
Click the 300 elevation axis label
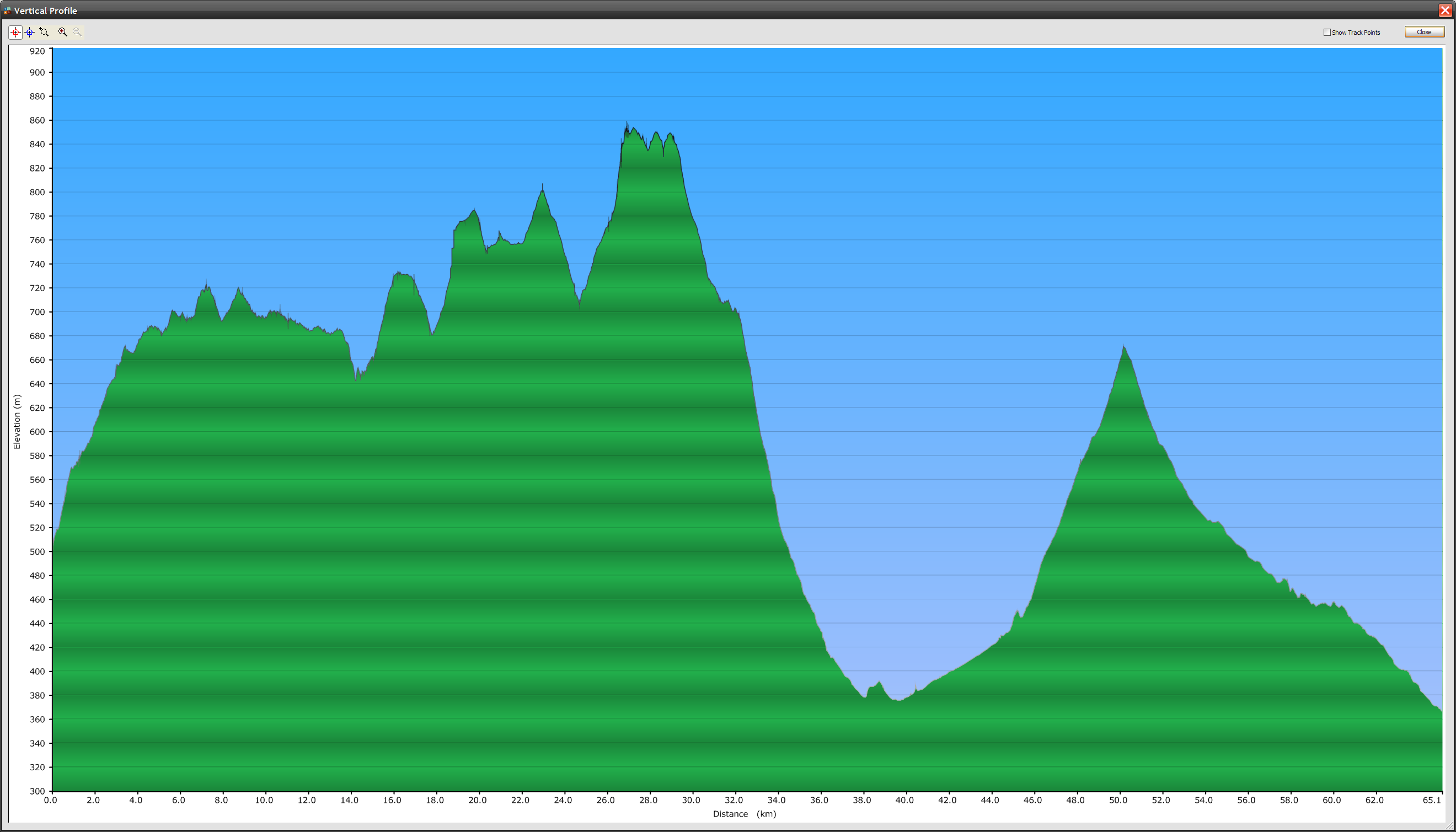[x=37, y=791]
